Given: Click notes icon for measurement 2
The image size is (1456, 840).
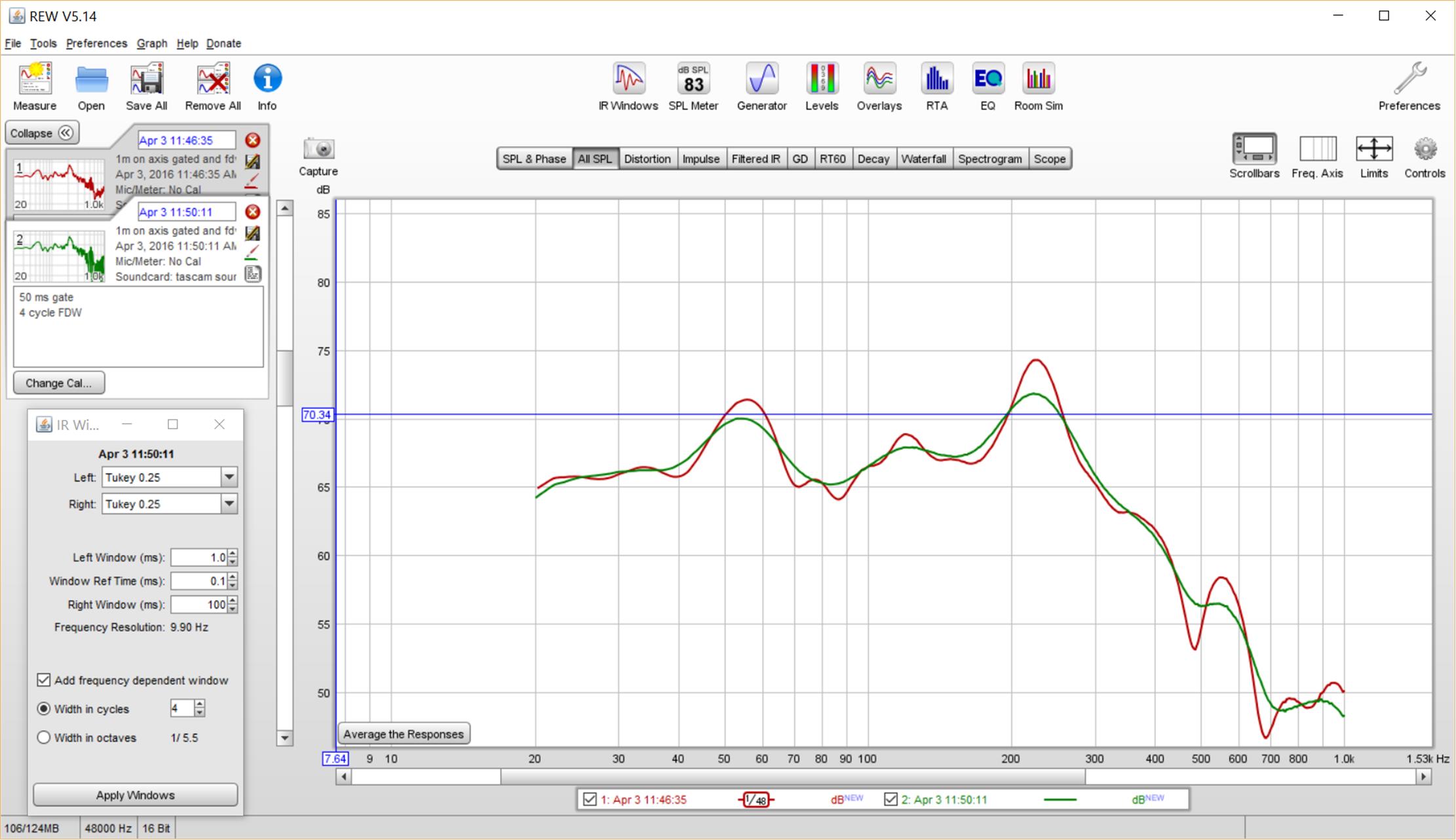Looking at the screenshot, I should 253,274.
